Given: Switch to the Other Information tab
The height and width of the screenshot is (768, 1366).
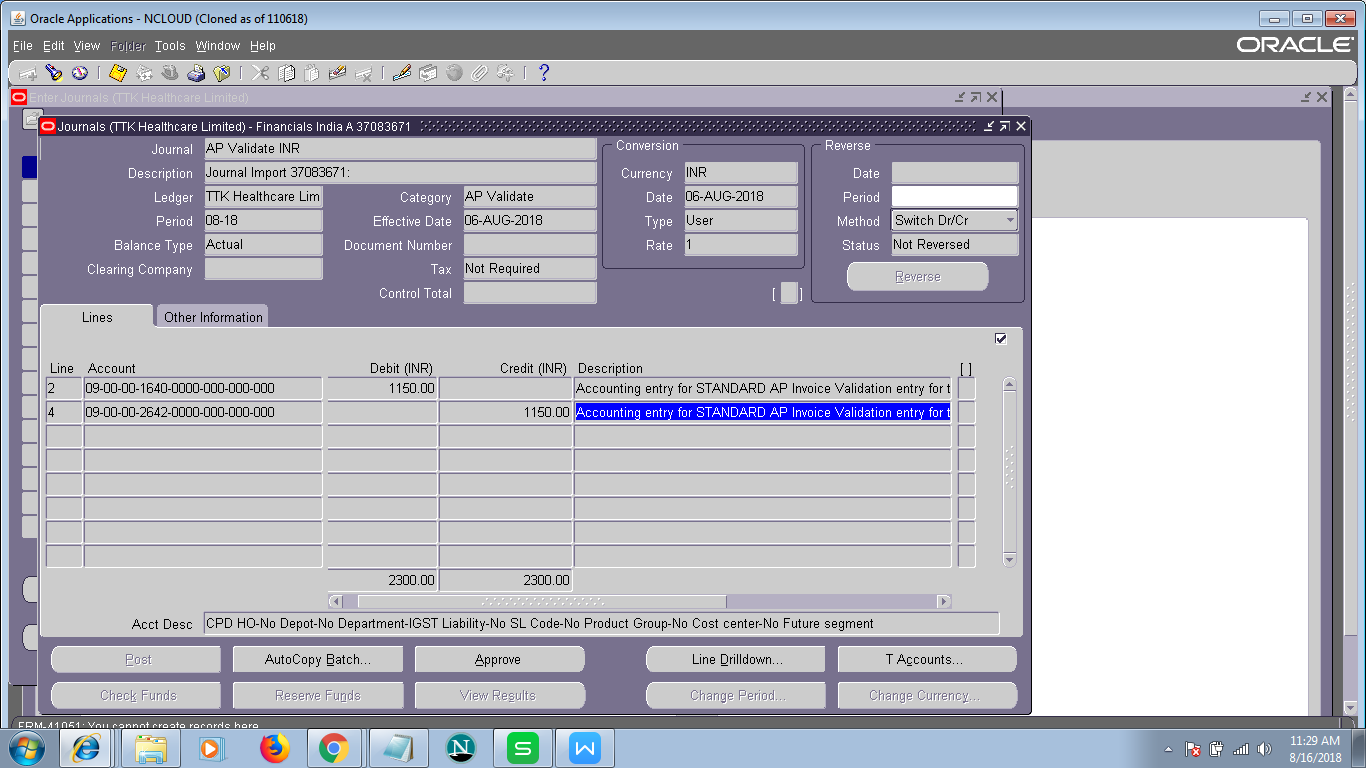Looking at the screenshot, I should (x=213, y=317).
